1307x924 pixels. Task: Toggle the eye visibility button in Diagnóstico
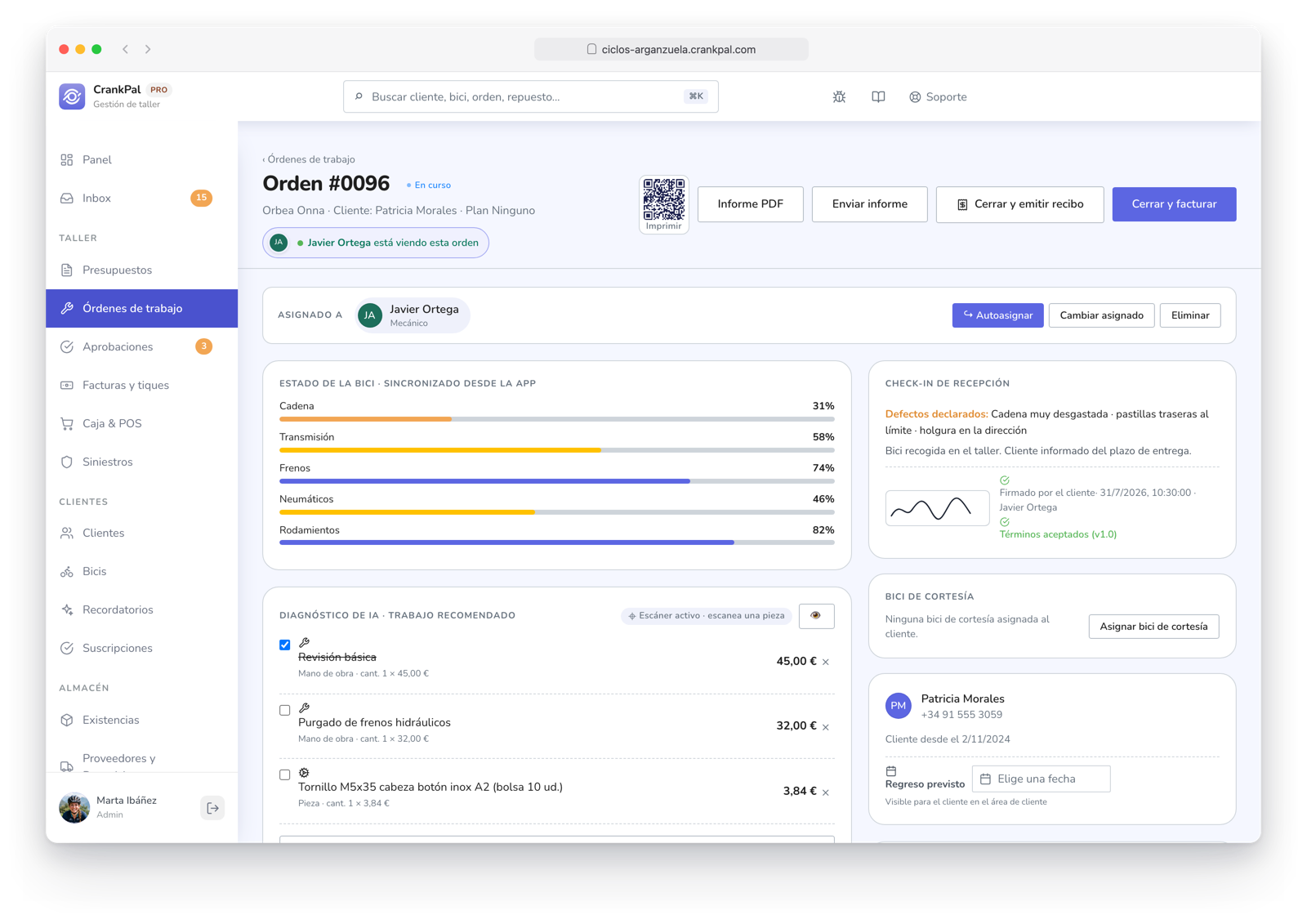coord(816,616)
